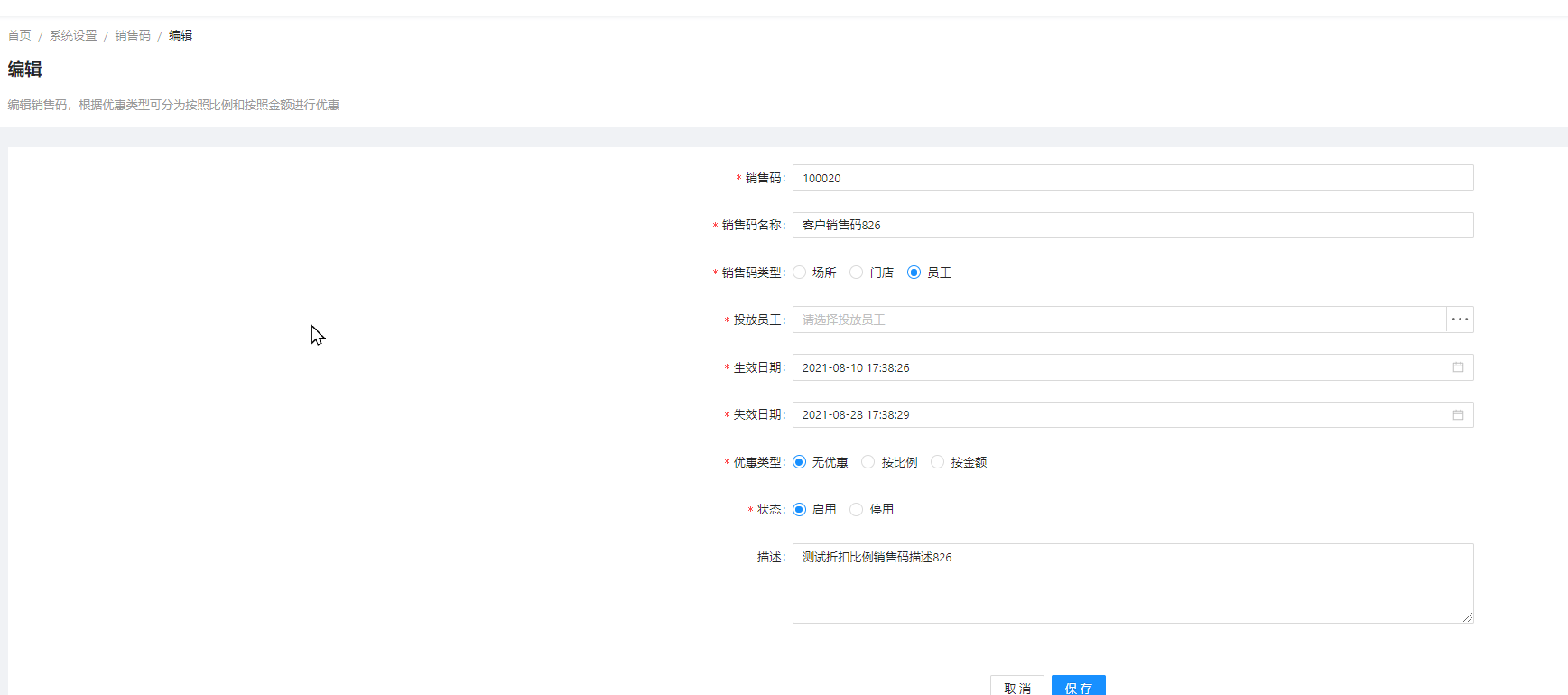1568x695 pixels.
Task: Open the 失效日期 date field
Action: (x=1133, y=415)
